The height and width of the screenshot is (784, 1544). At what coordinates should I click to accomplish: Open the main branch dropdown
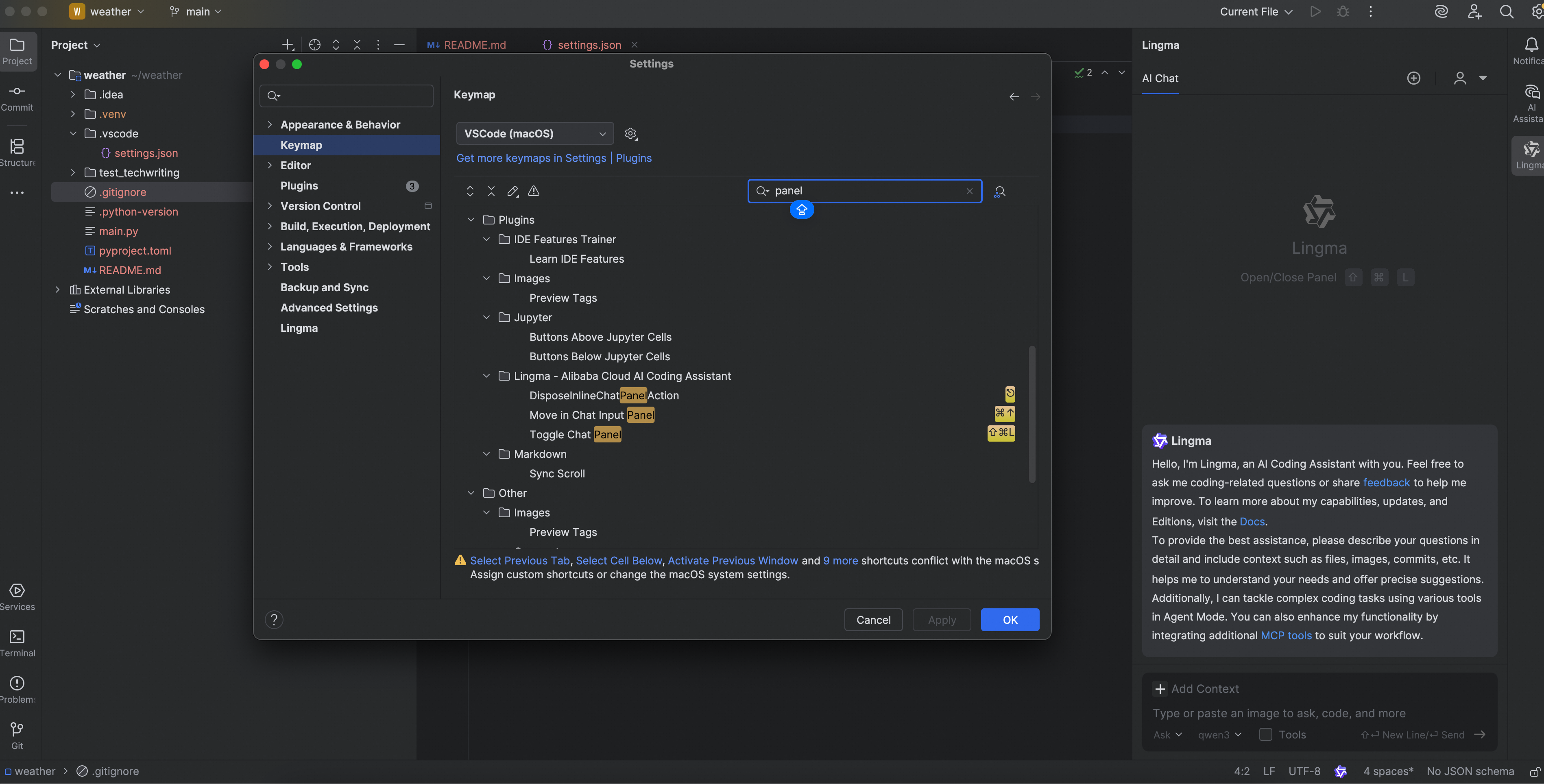[x=195, y=12]
